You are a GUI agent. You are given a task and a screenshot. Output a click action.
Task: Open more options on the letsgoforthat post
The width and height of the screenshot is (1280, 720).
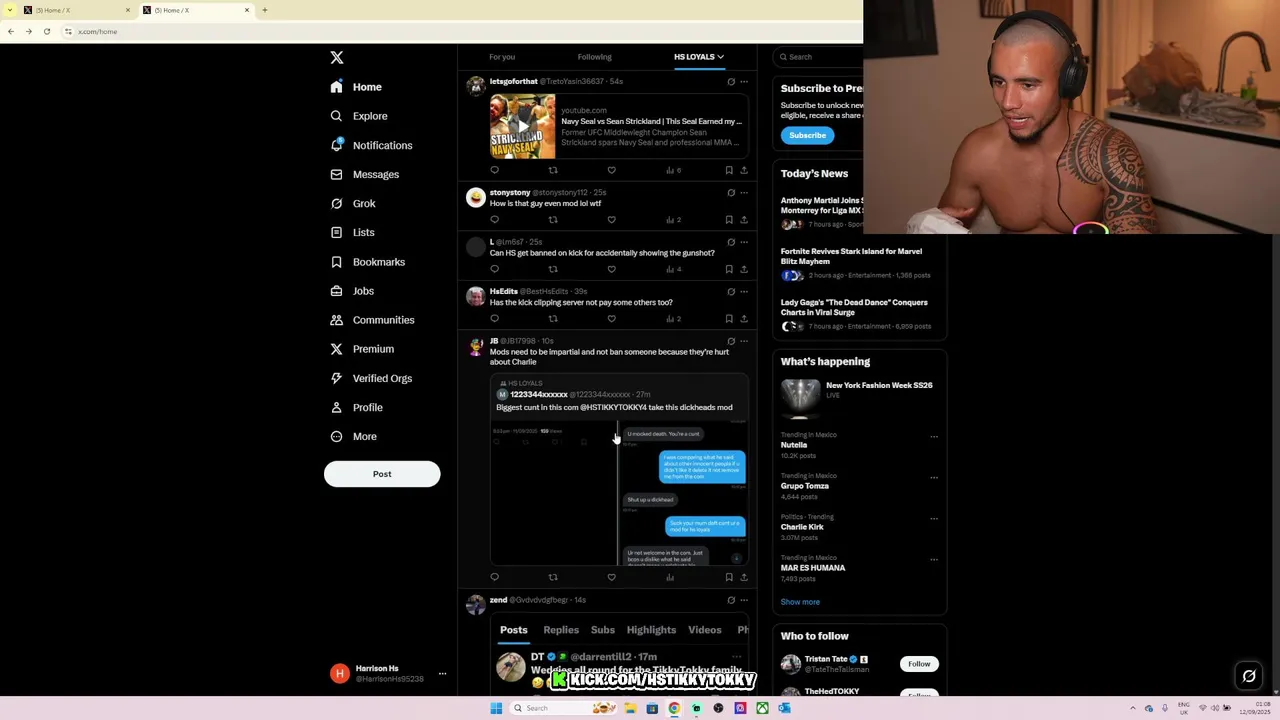744,82
